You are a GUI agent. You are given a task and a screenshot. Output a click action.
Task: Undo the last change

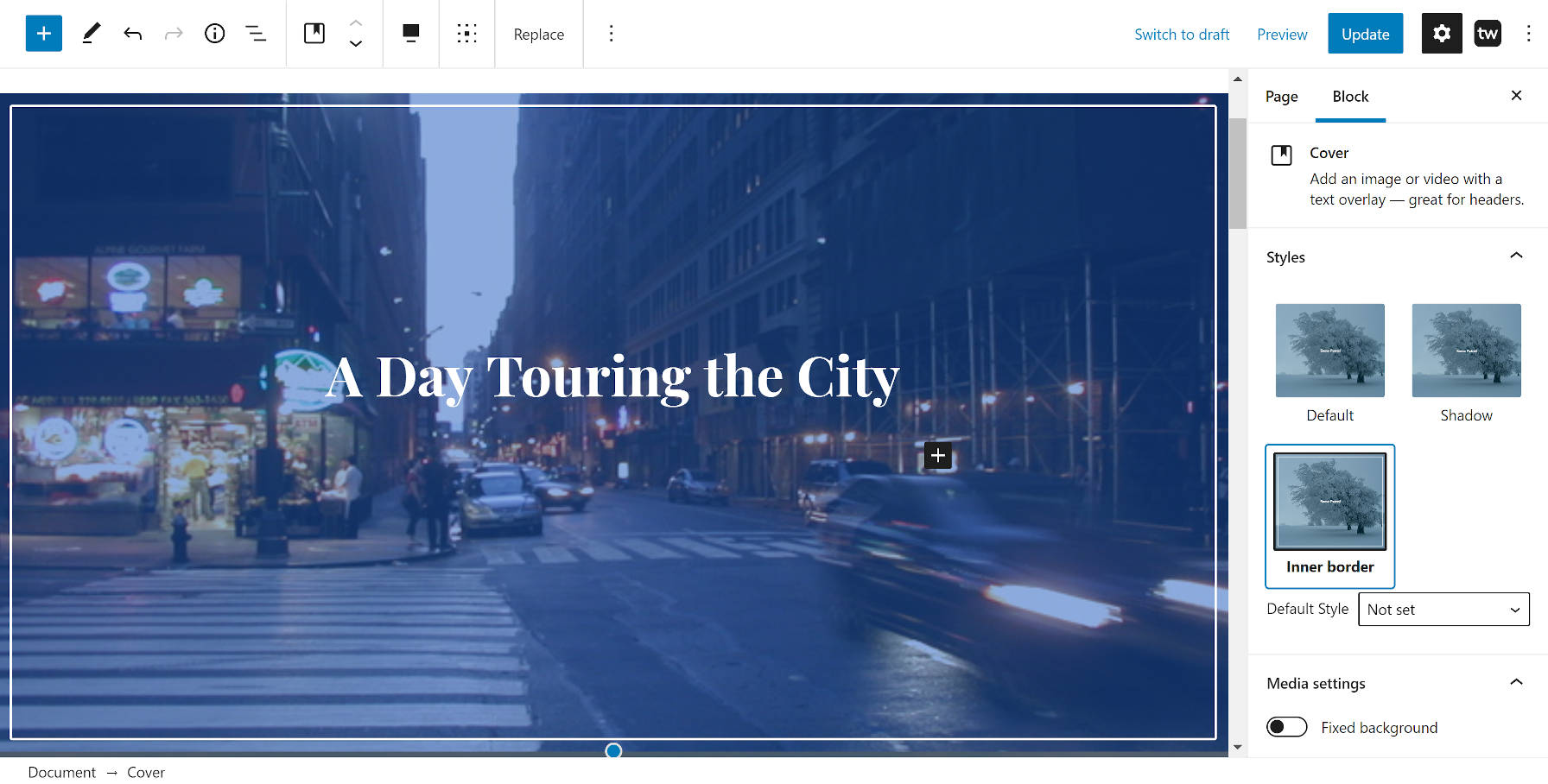point(132,33)
